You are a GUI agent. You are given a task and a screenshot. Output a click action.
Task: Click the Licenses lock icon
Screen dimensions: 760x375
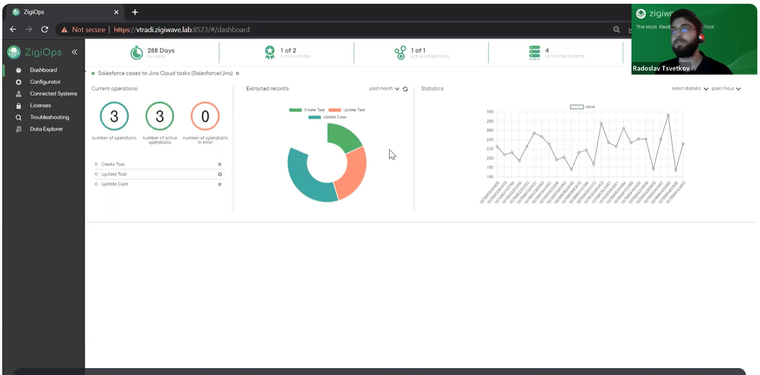pyautogui.click(x=18, y=106)
